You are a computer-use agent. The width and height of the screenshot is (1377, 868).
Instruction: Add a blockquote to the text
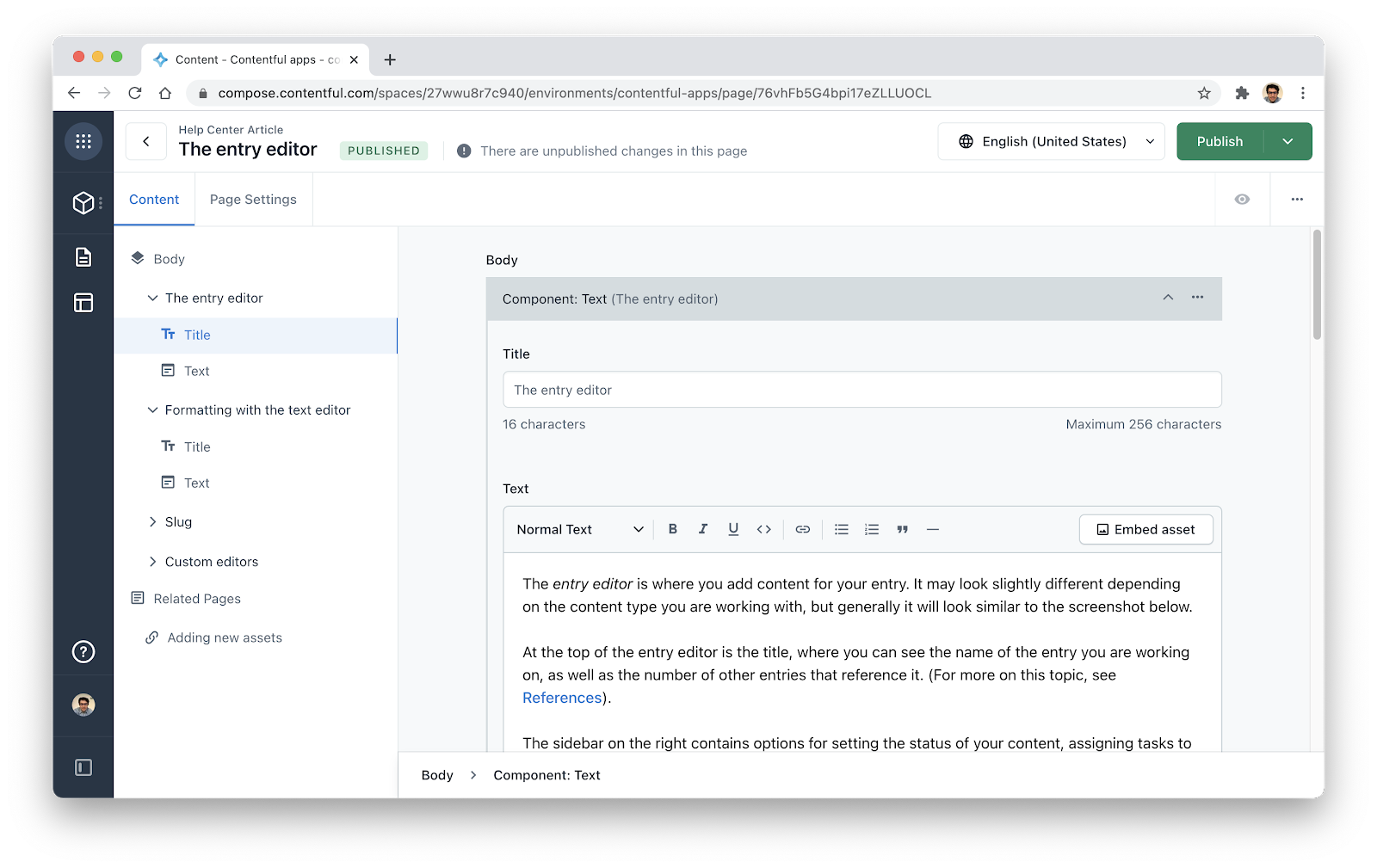902,529
